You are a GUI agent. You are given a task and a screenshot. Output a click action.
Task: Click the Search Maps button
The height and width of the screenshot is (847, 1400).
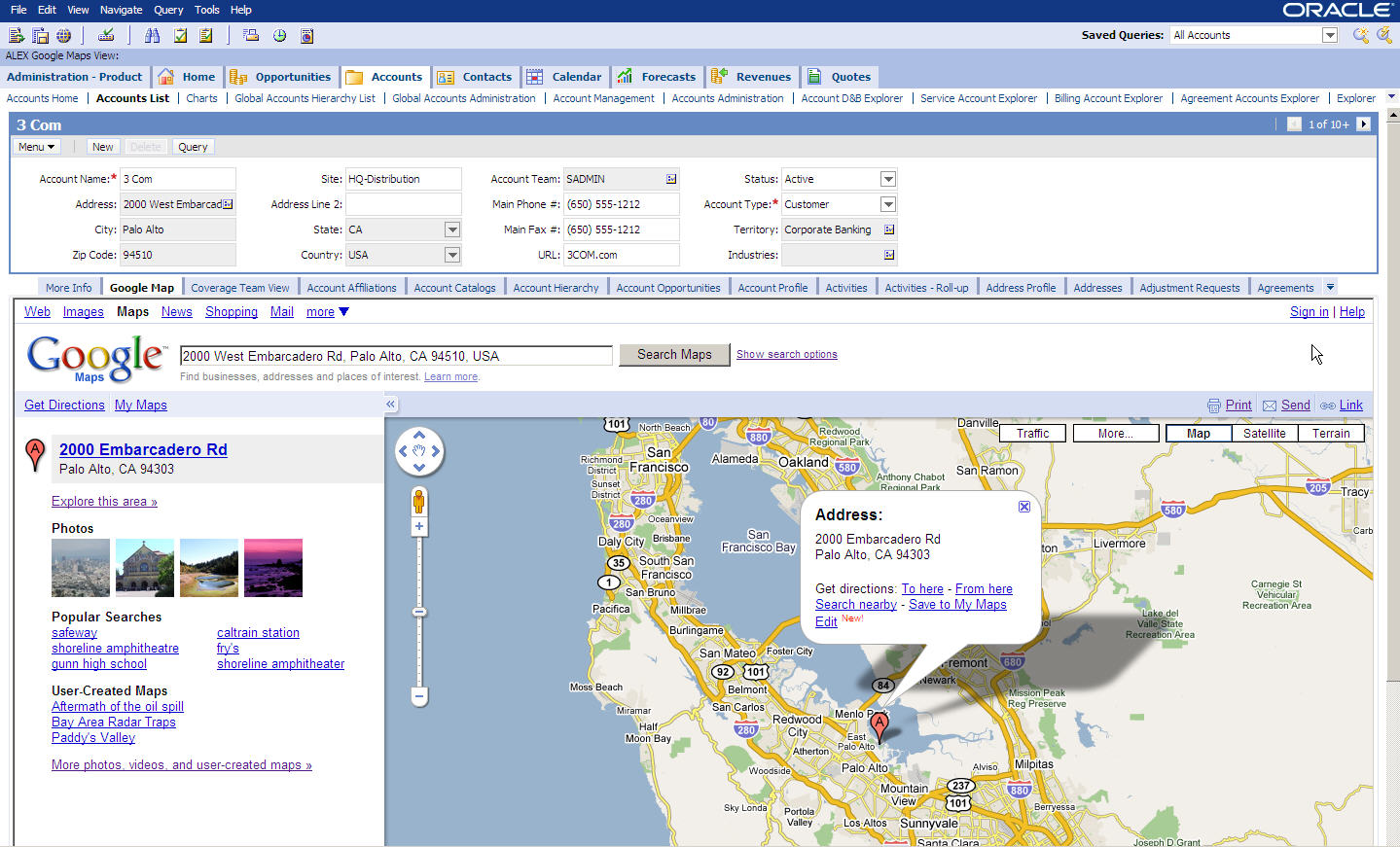click(x=674, y=355)
